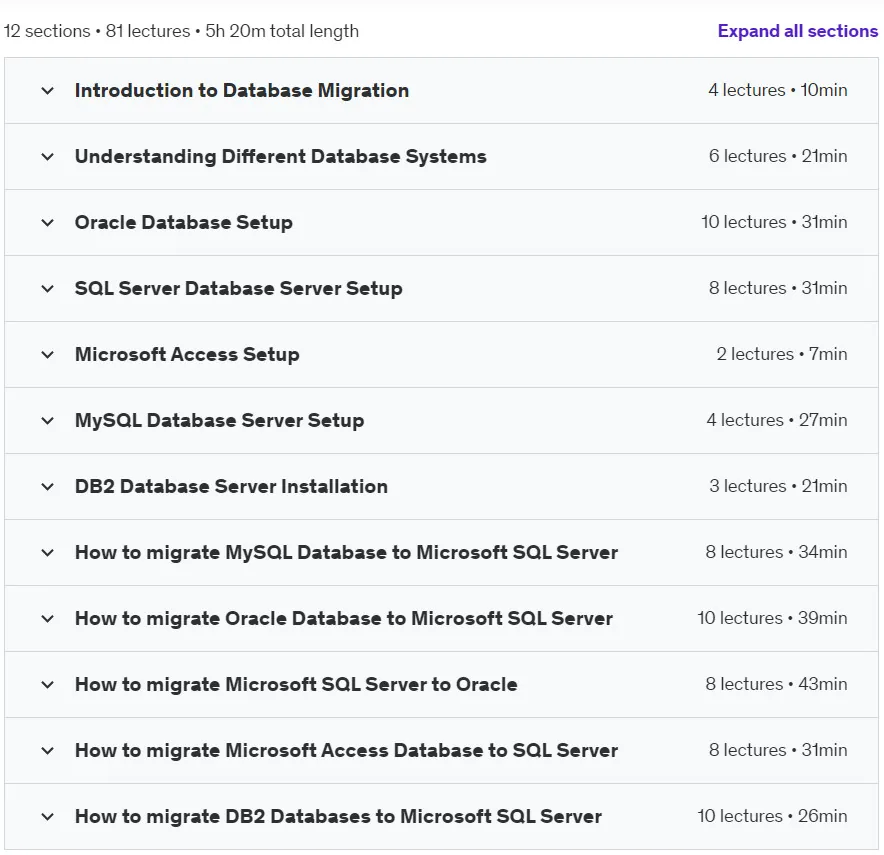
Task: Open How to migrate MySQL Database title
Action: [346, 552]
